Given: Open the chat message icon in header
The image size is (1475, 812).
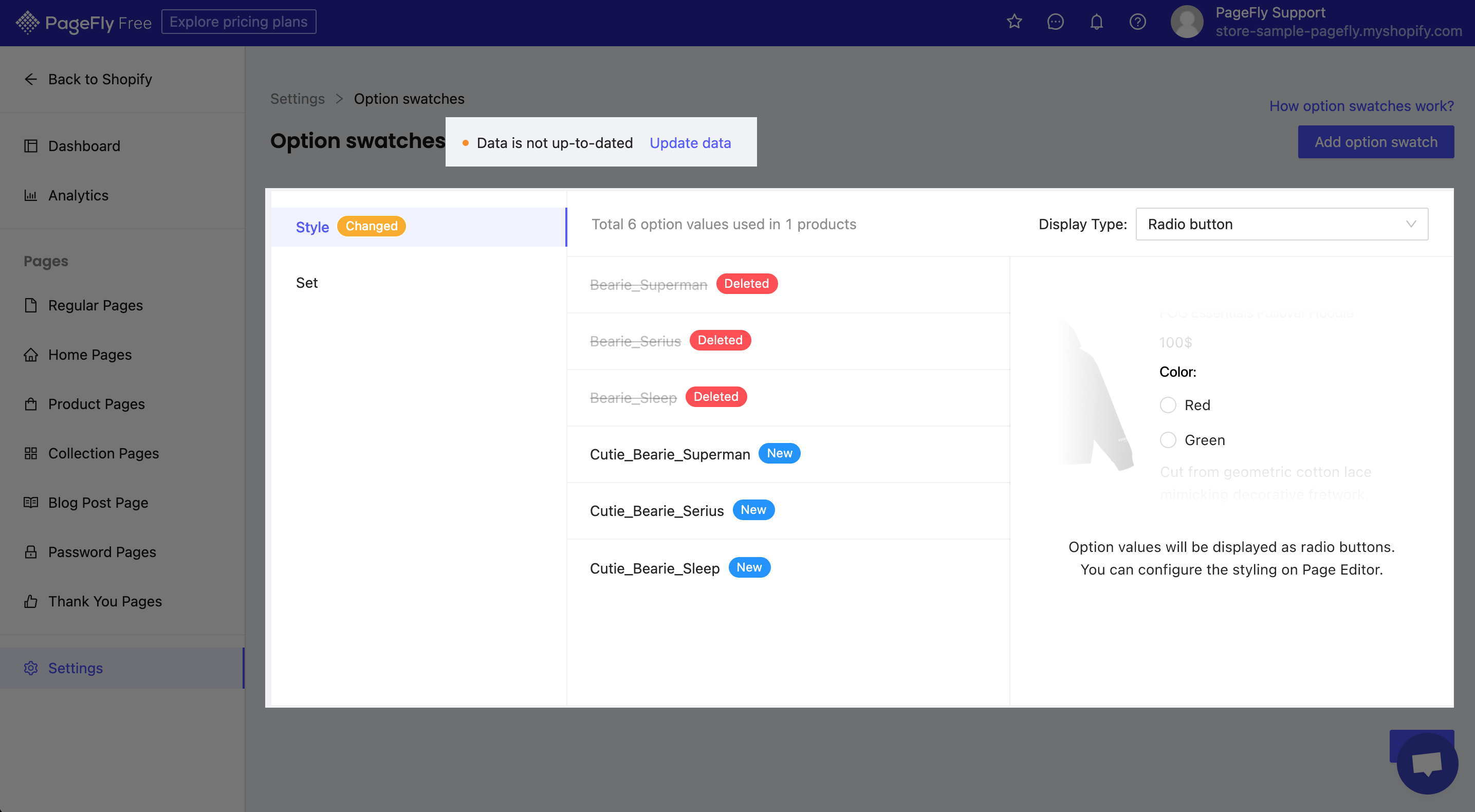Looking at the screenshot, I should click(x=1055, y=22).
